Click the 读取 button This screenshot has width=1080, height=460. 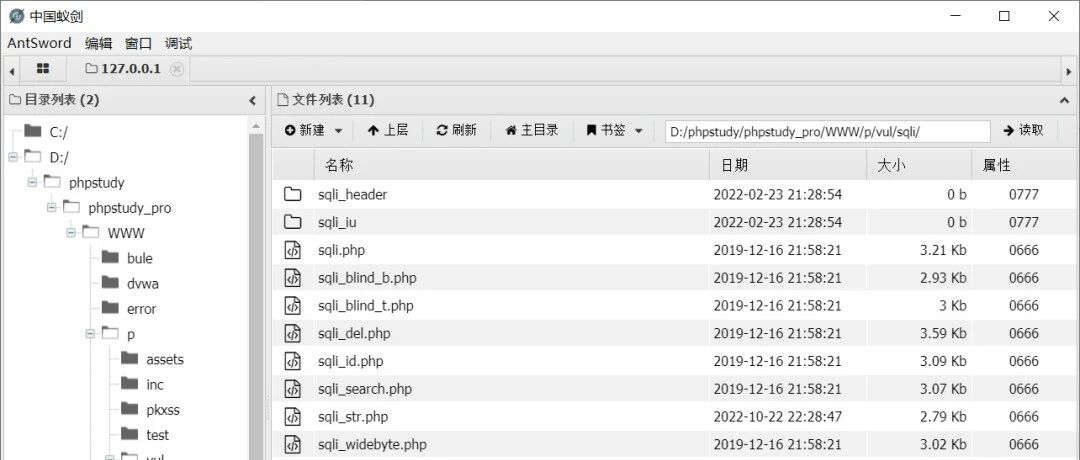pos(1023,130)
